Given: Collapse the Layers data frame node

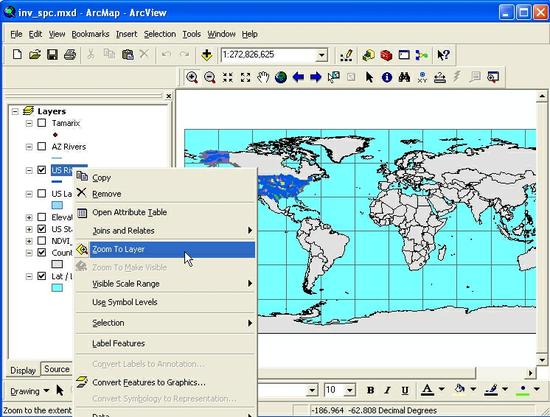Looking at the screenshot, I should (x=15, y=112).
